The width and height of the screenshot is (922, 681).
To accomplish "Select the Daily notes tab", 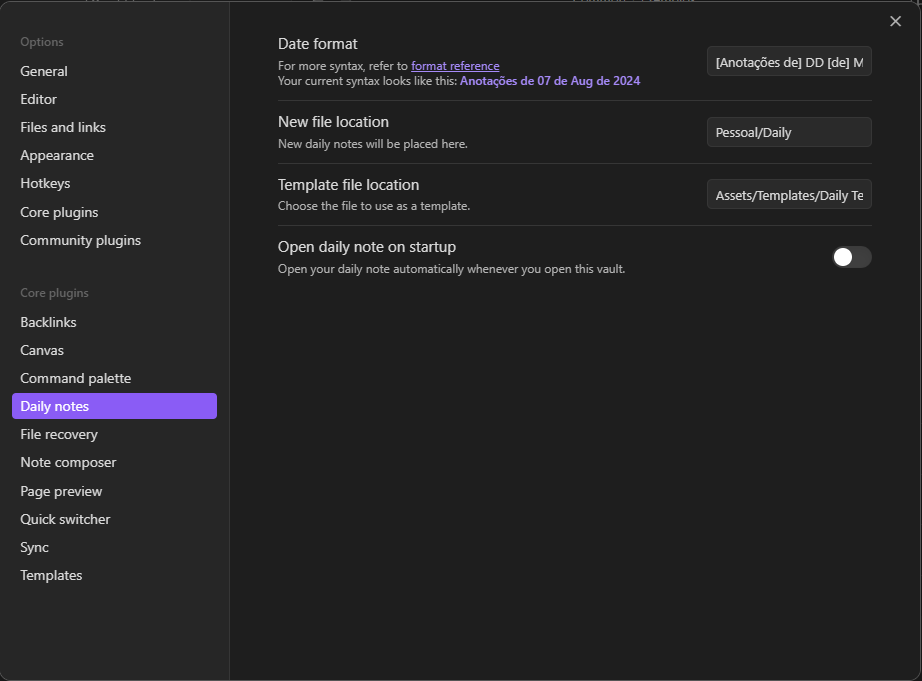I will [x=115, y=406].
